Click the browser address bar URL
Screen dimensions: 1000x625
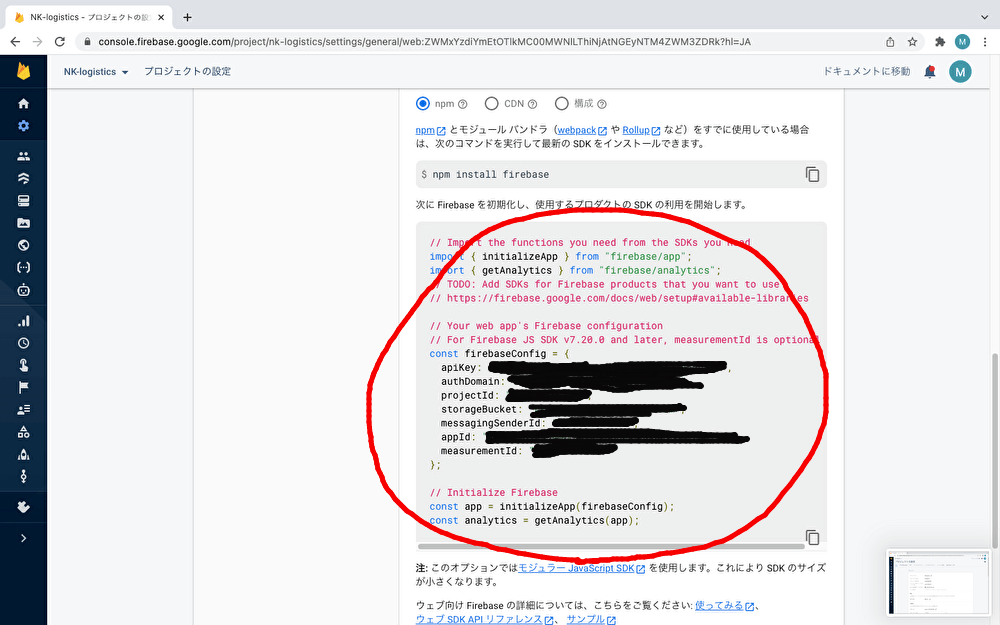[424, 41]
